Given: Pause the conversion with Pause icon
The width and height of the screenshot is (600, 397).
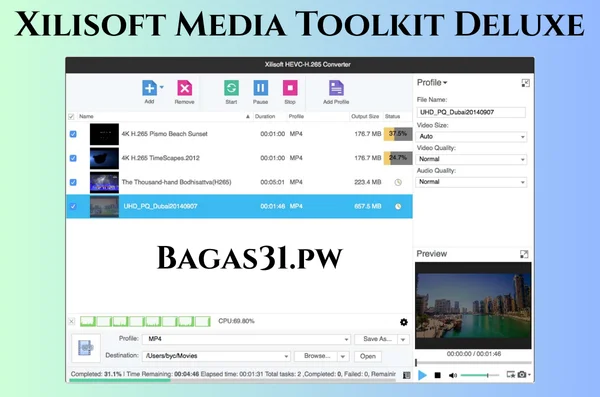Looking at the screenshot, I should tap(261, 88).
